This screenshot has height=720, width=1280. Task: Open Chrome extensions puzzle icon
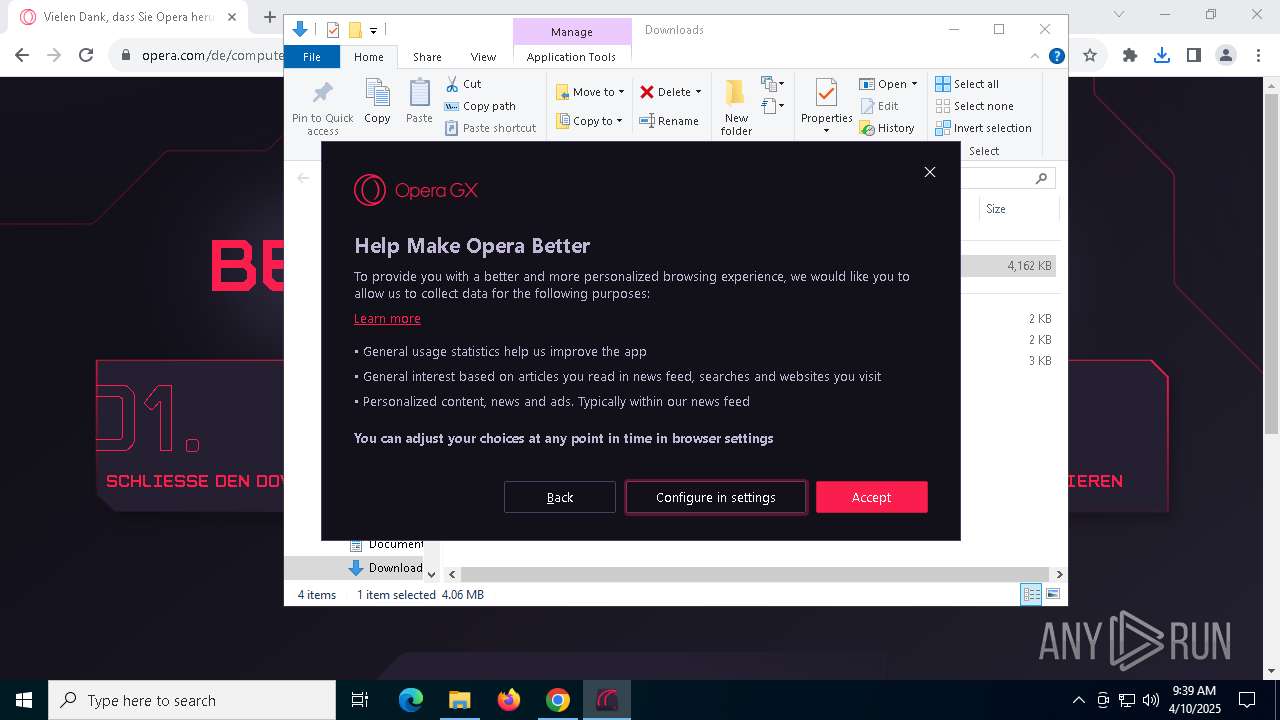1130,55
